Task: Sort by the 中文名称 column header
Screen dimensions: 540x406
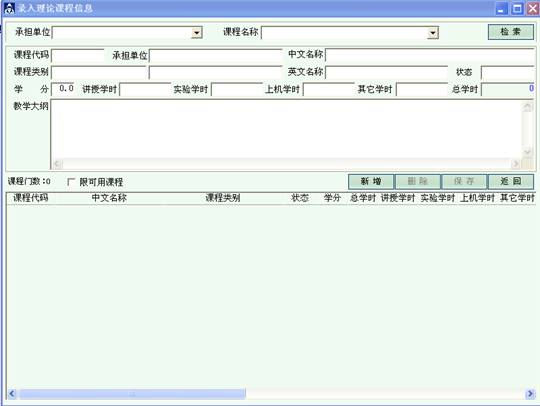Action: click(109, 198)
